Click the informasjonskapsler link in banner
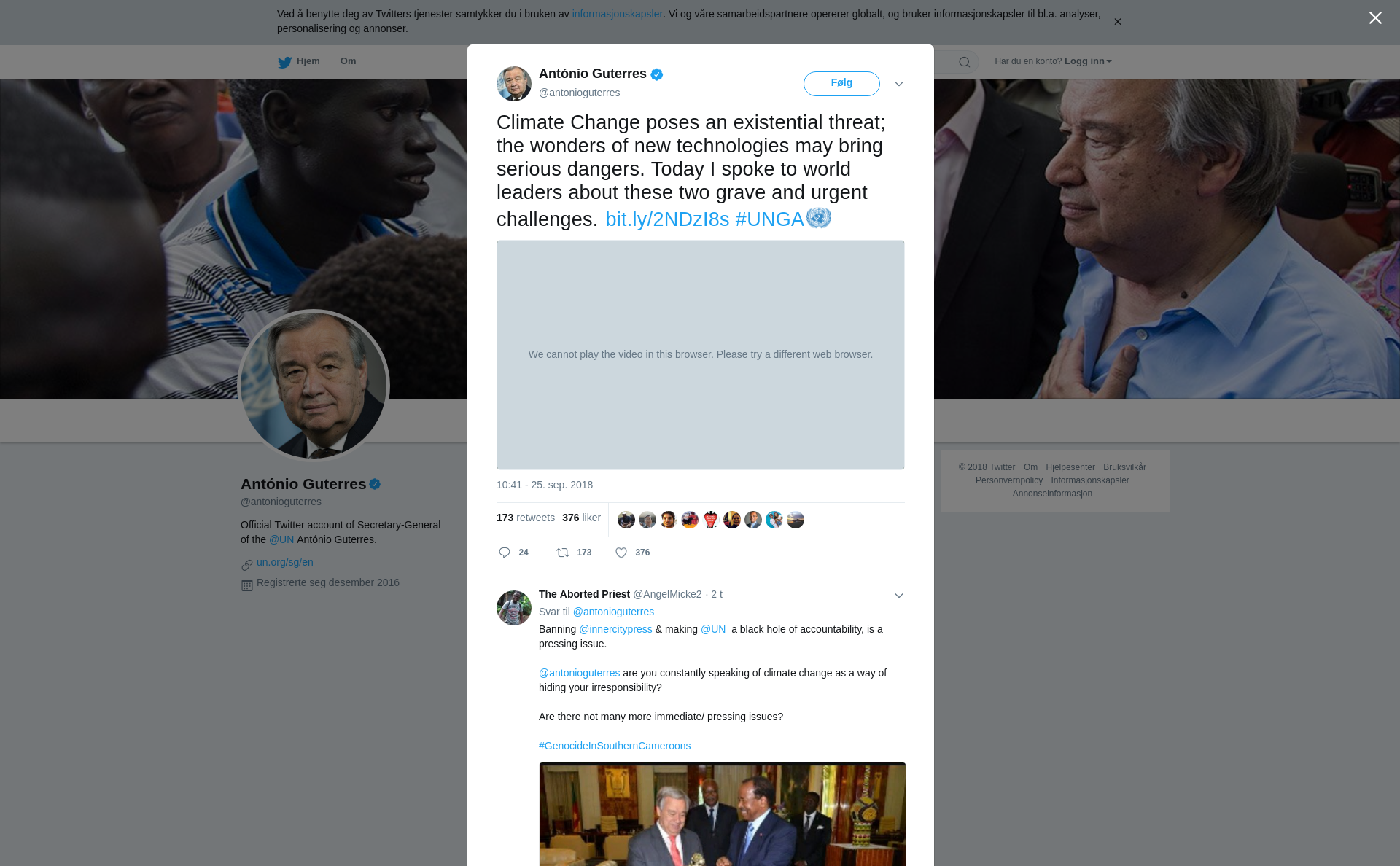The image size is (1400, 866). click(617, 14)
